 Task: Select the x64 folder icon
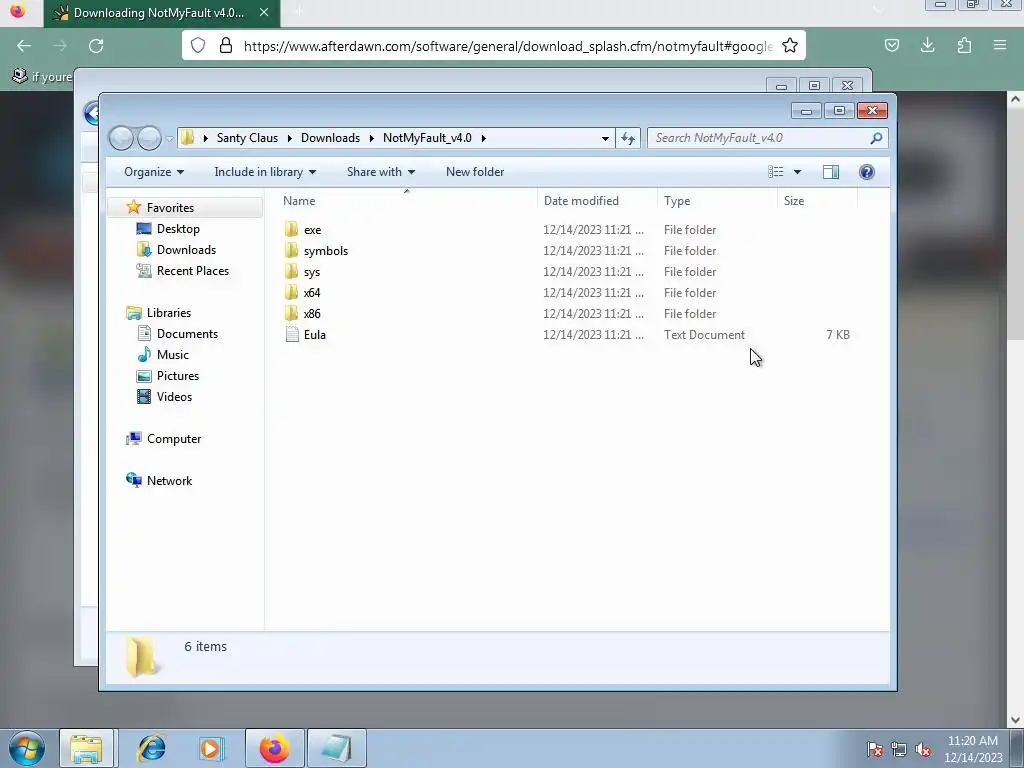(x=291, y=293)
